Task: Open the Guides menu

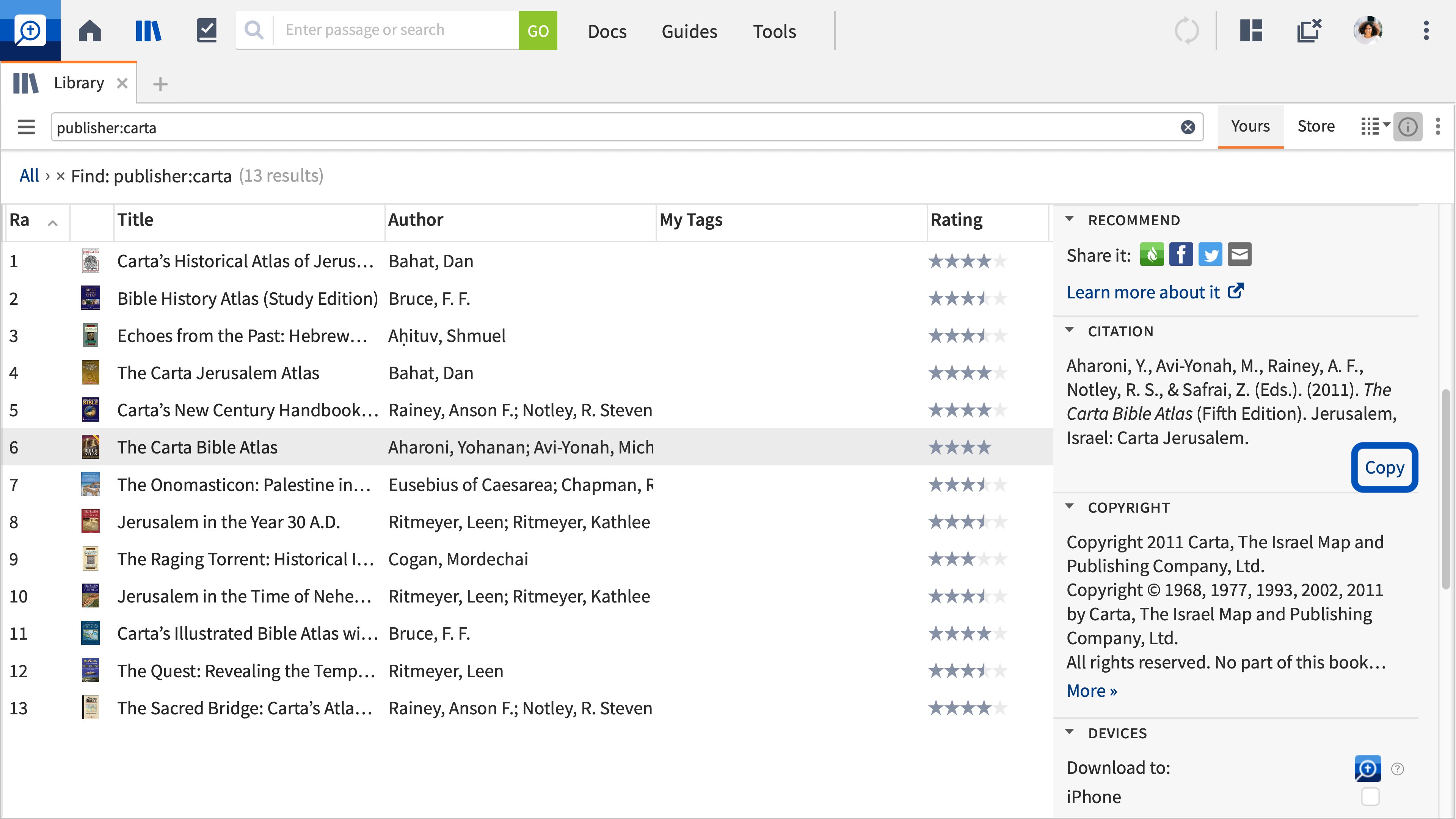Action: point(689,31)
